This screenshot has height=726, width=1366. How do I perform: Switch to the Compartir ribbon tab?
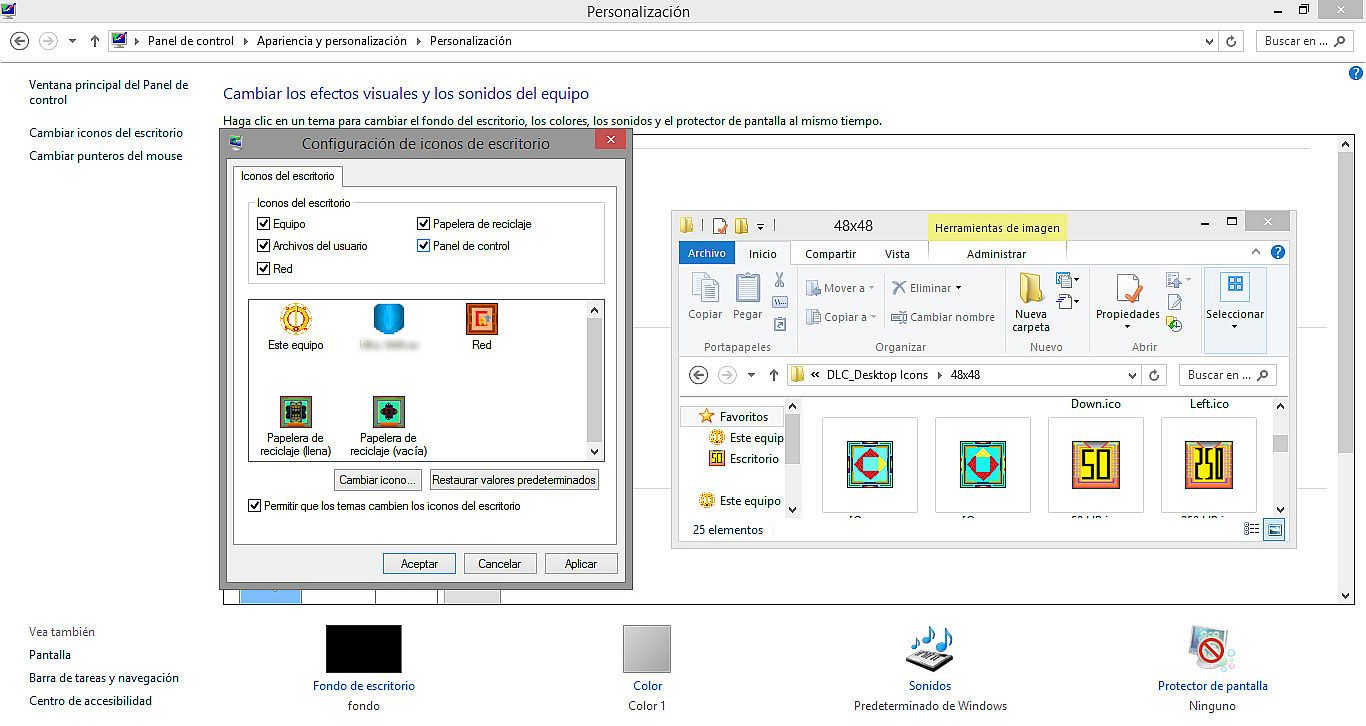click(830, 254)
